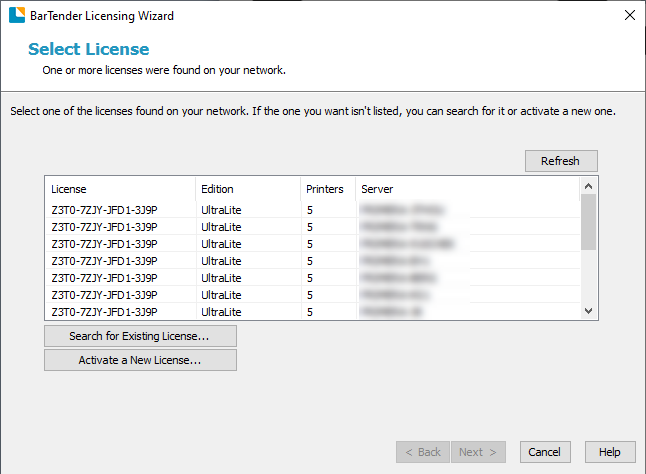Open Search for Existing License

point(140,336)
